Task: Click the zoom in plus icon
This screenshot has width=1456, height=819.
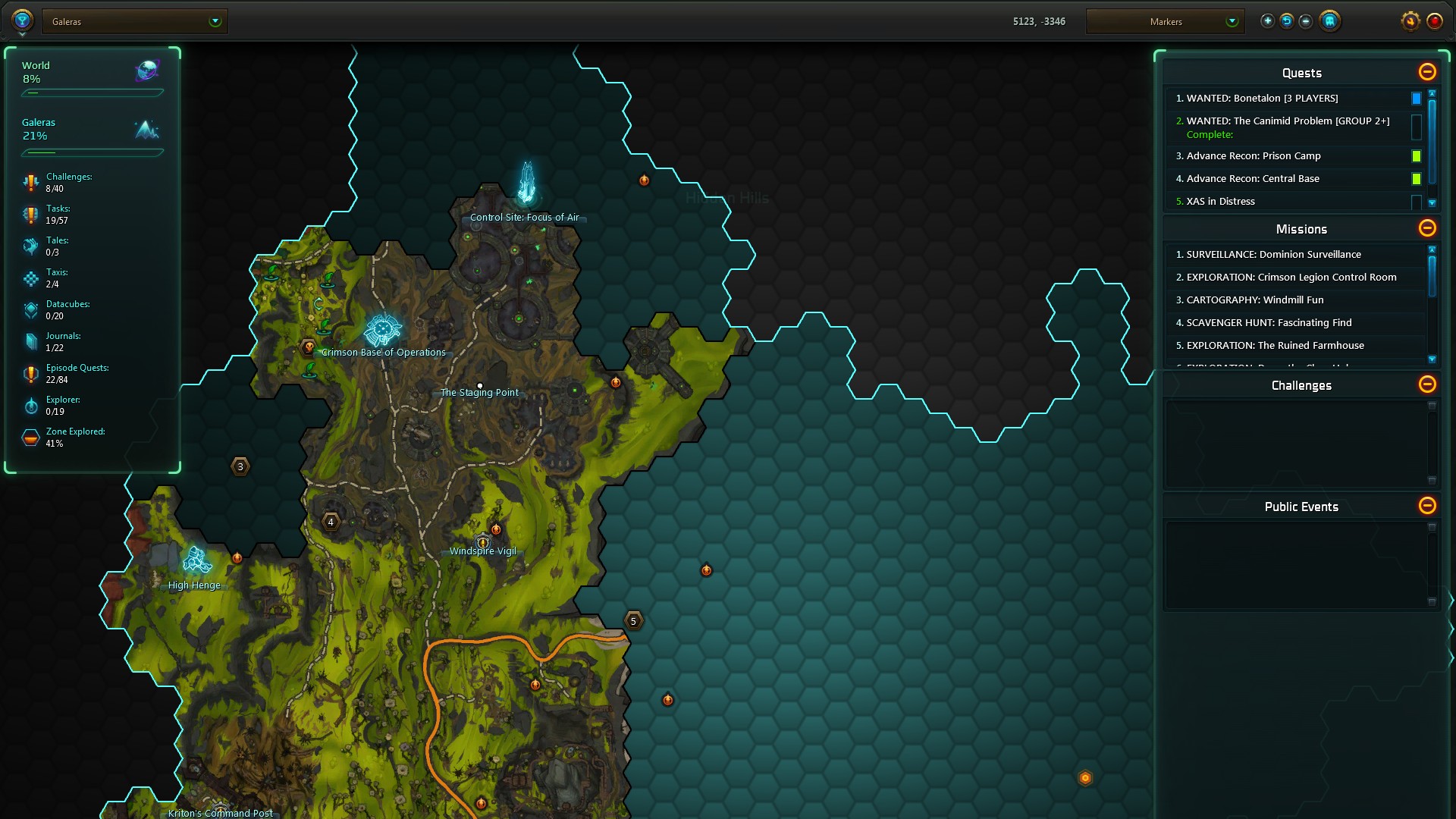Action: (1267, 21)
